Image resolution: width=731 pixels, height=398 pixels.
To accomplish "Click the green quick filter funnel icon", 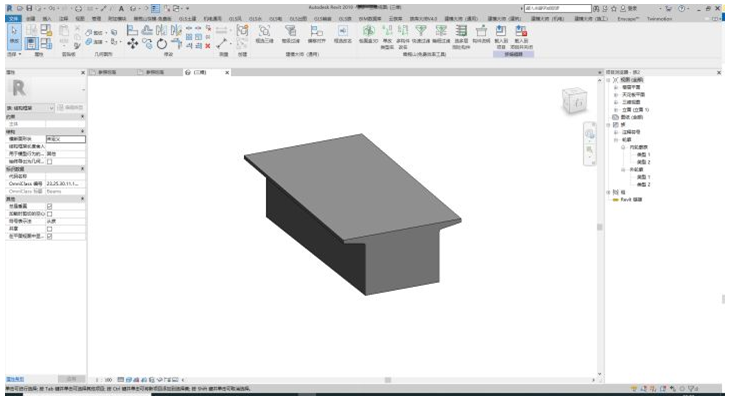I will (x=421, y=31).
